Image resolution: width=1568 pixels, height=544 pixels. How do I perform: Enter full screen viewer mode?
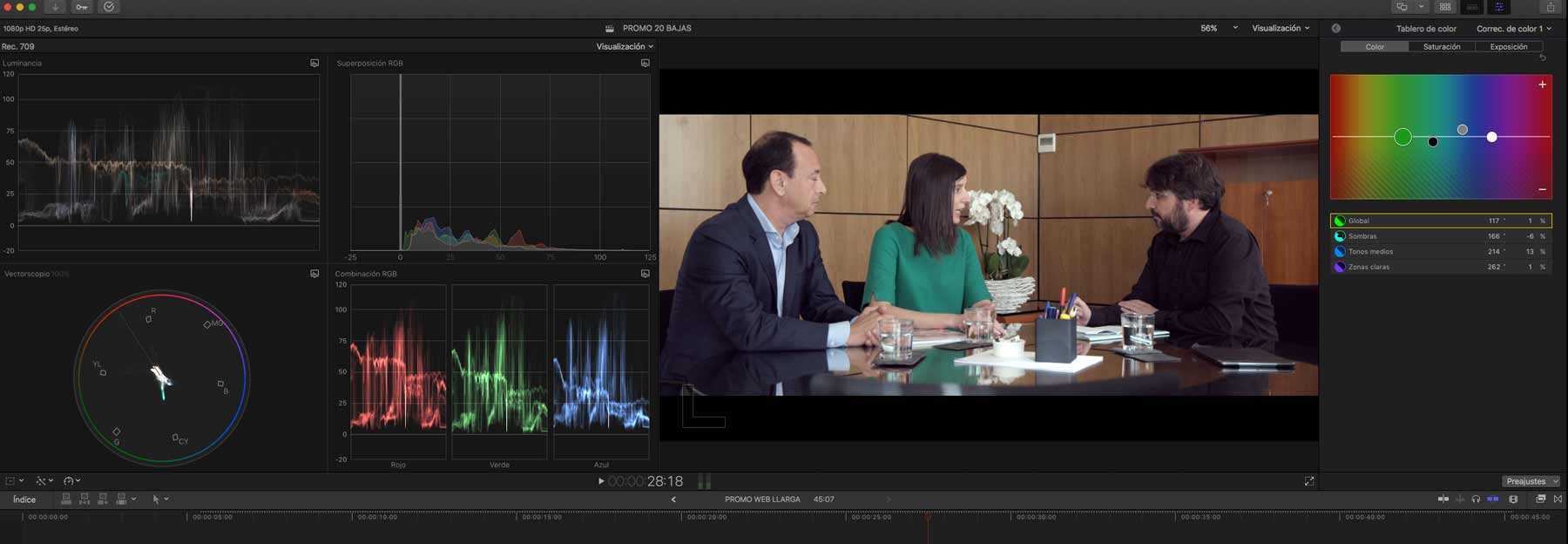(1309, 481)
